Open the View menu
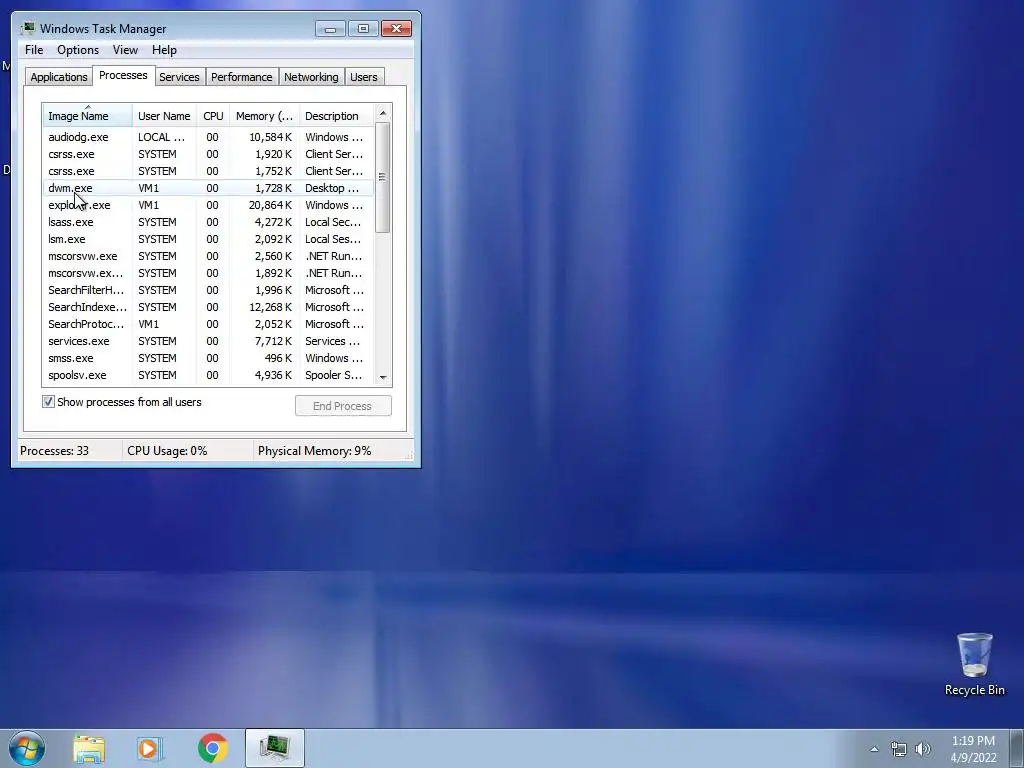The image size is (1024, 768). (125, 50)
